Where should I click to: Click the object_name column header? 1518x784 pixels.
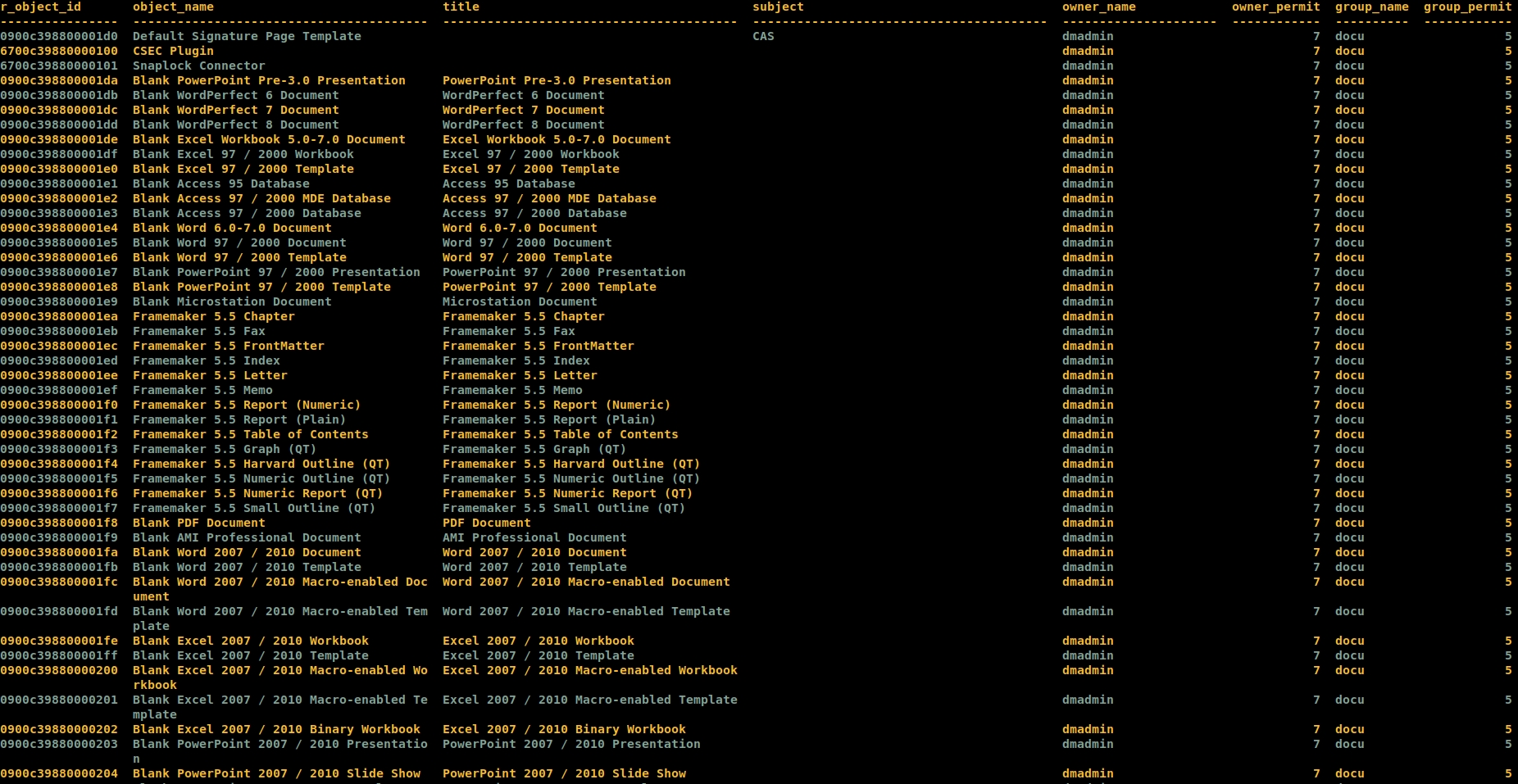(x=173, y=7)
